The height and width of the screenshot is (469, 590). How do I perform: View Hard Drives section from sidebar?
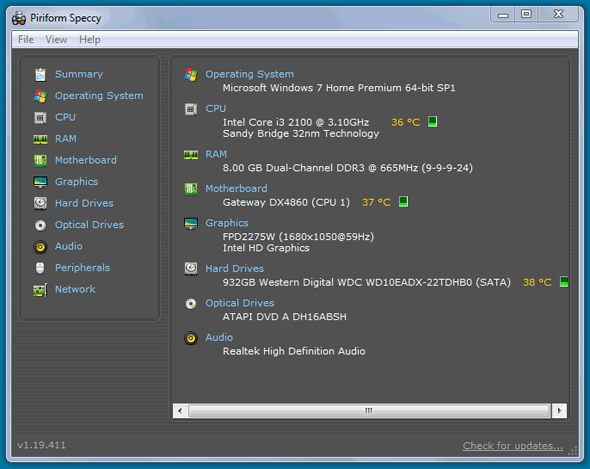click(x=84, y=203)
